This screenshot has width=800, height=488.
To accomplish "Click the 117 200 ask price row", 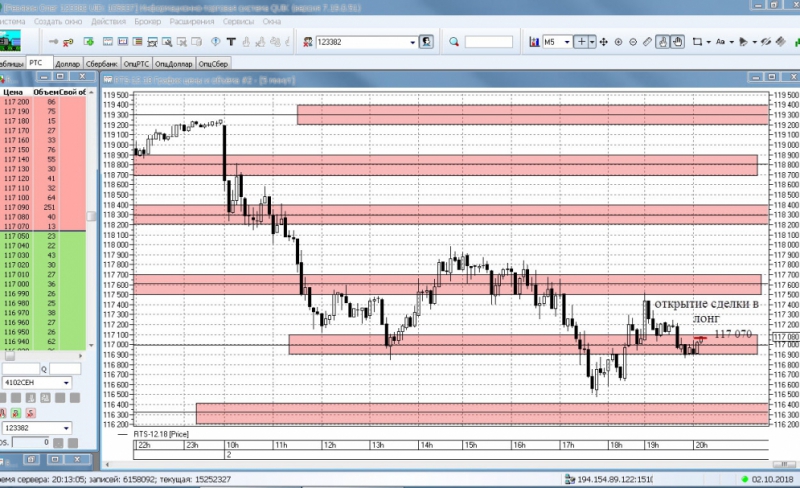I will 43,102.
